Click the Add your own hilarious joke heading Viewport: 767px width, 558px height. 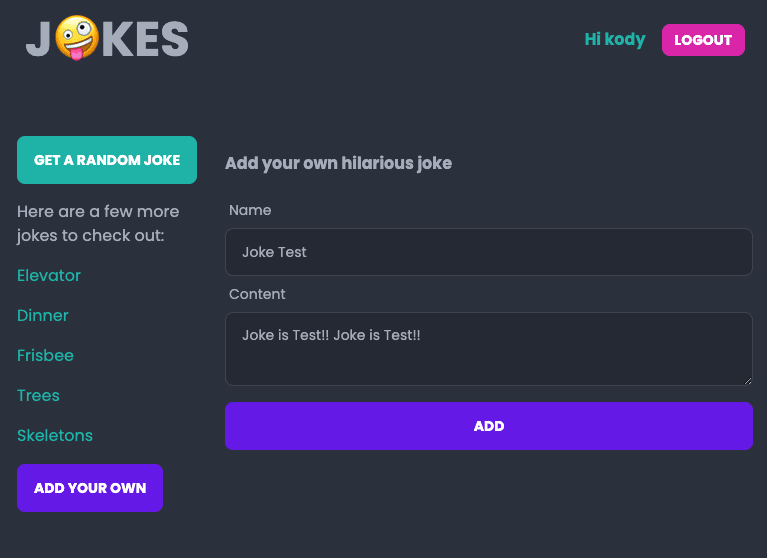pyautogui.click(x=338, y=163)
